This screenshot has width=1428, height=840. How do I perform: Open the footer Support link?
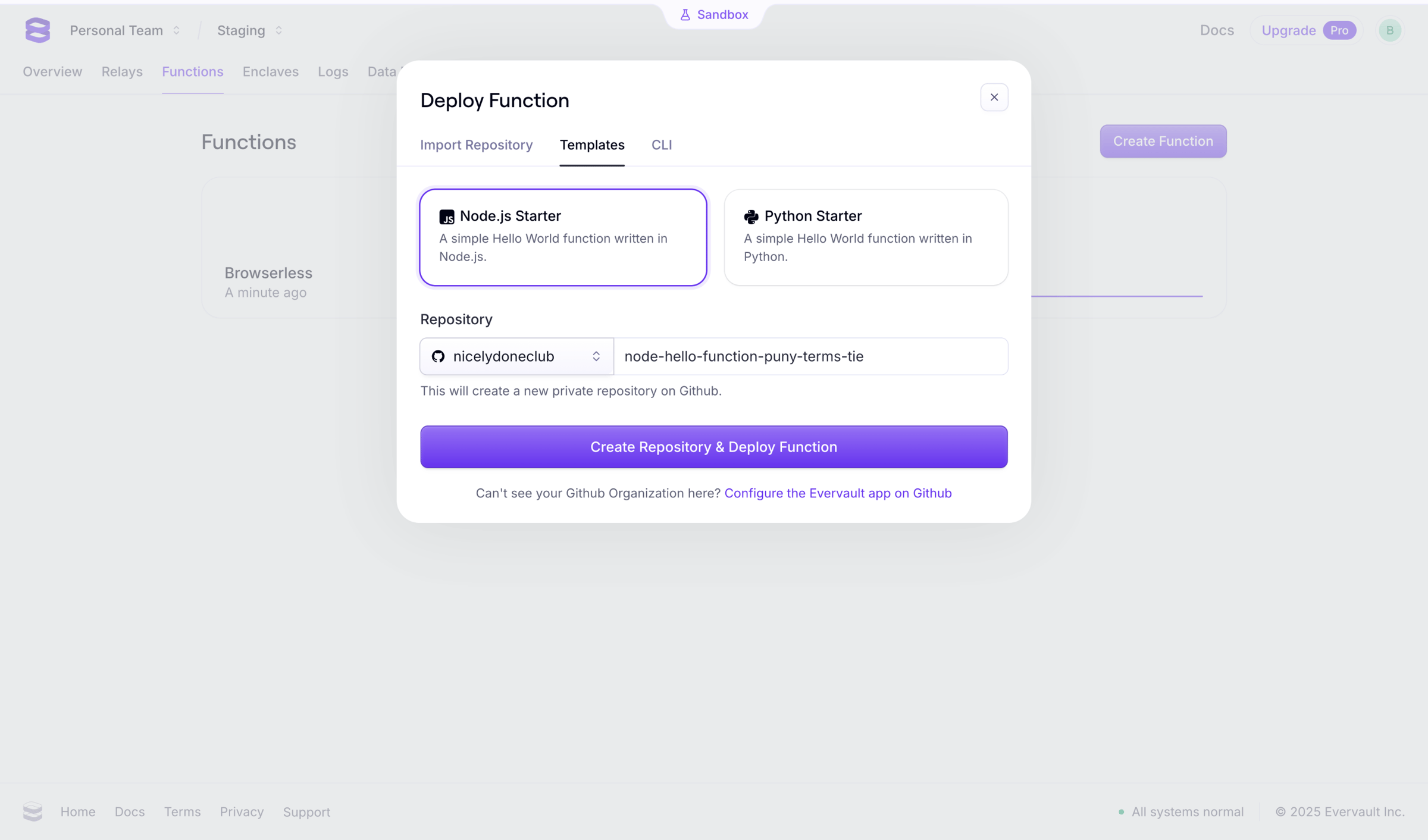click(x=306, y=812)
